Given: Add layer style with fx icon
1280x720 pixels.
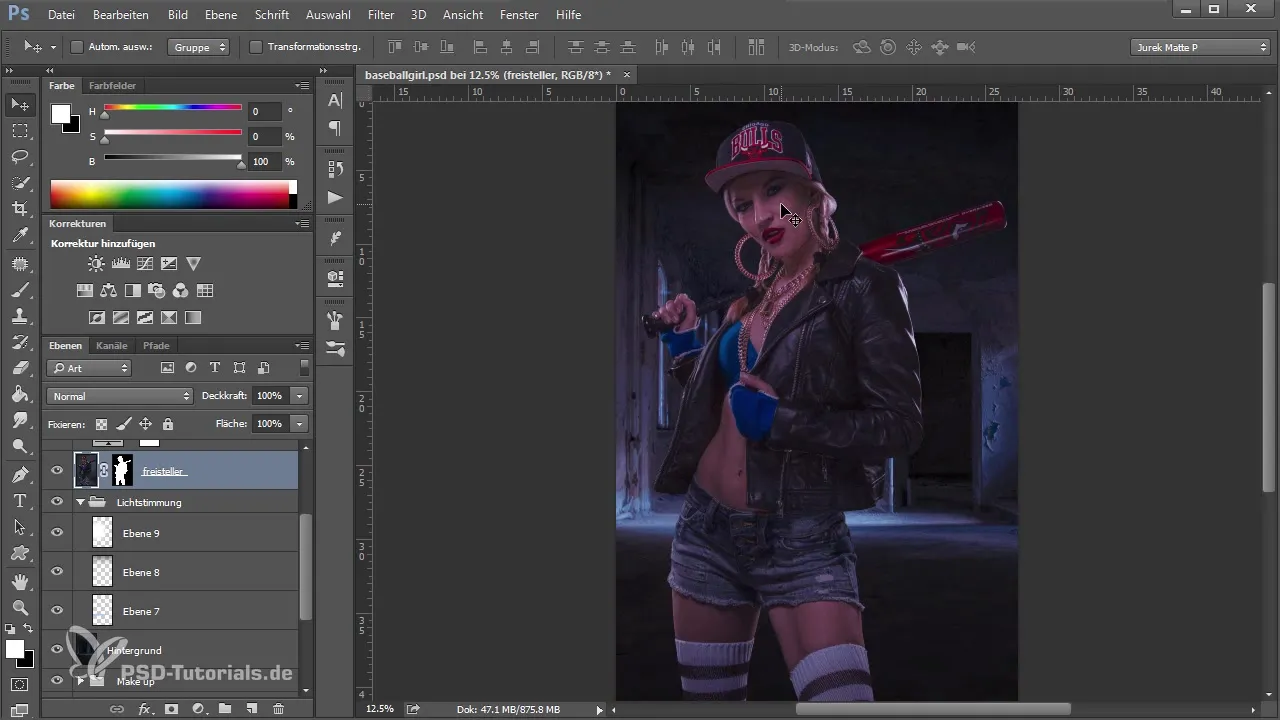Looking at the screenshot, I should pyautogui.click(x=144, y=709).
